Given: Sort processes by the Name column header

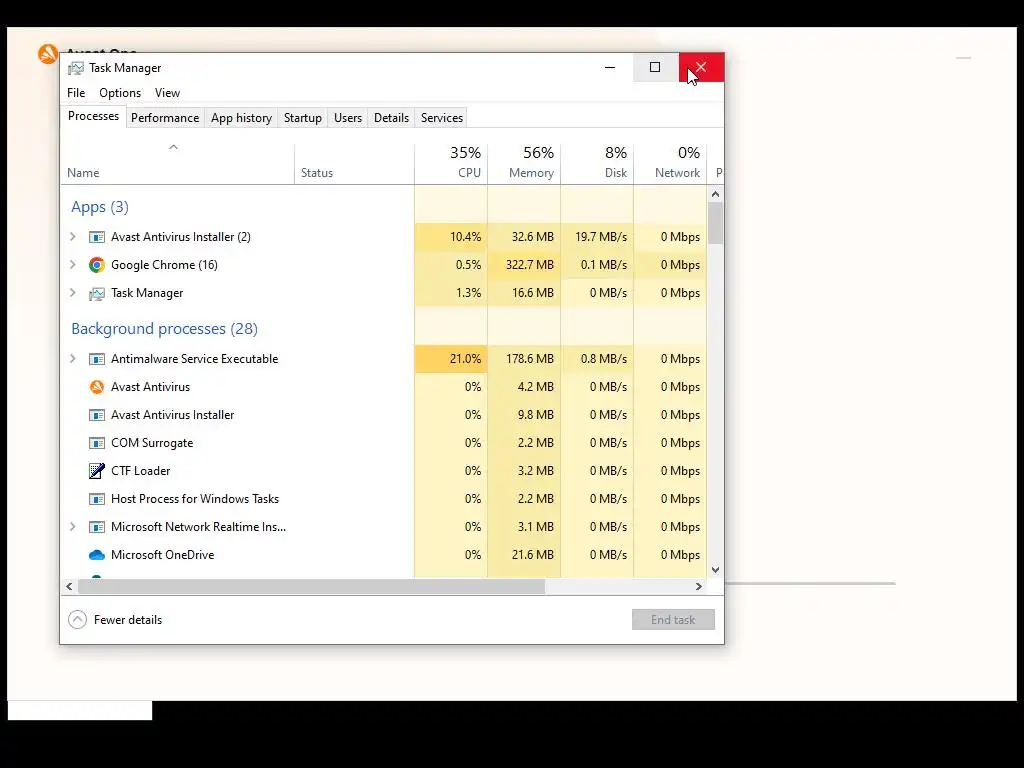Looking at the screenshot, I should 177,165.
